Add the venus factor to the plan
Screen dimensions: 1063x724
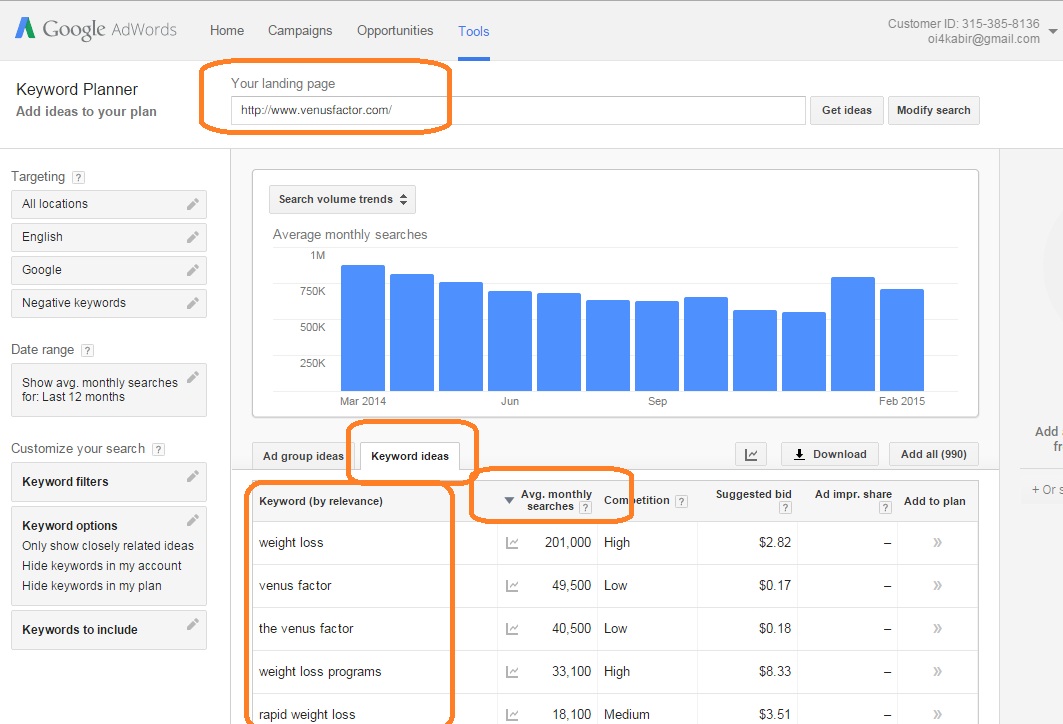(938, 628)
